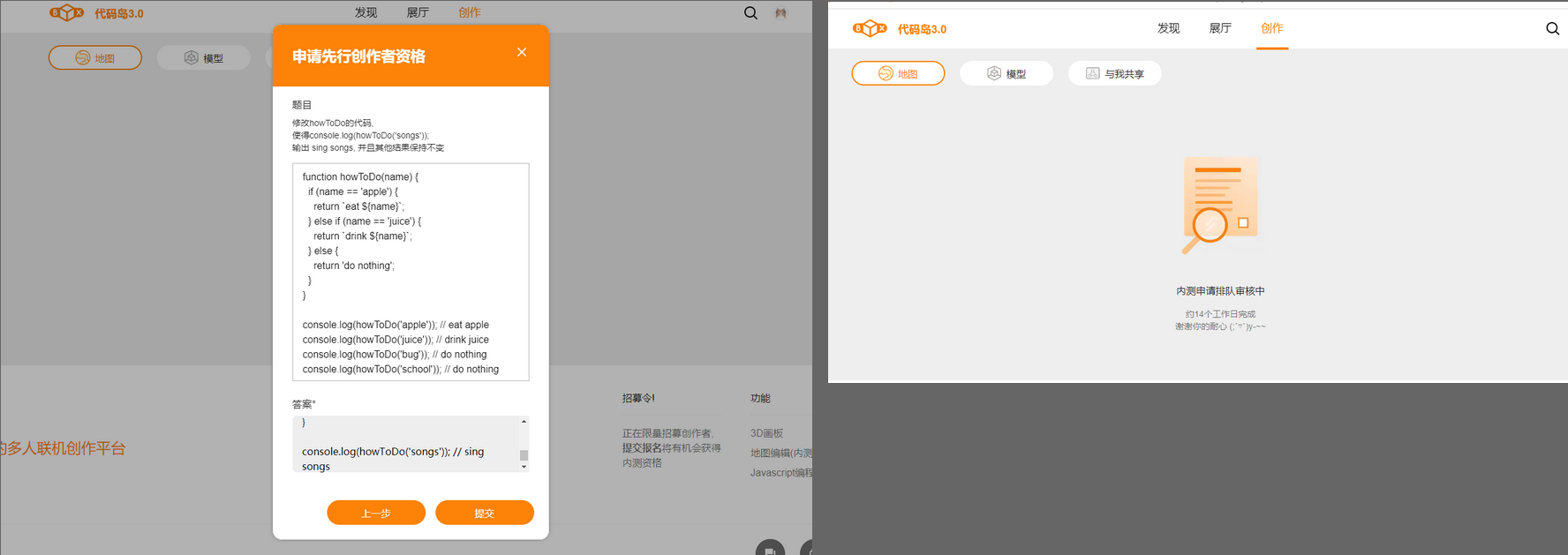Click the 题目 label in dialog
The height and width of the screenshot is (555, 1568).
point(302,104)
